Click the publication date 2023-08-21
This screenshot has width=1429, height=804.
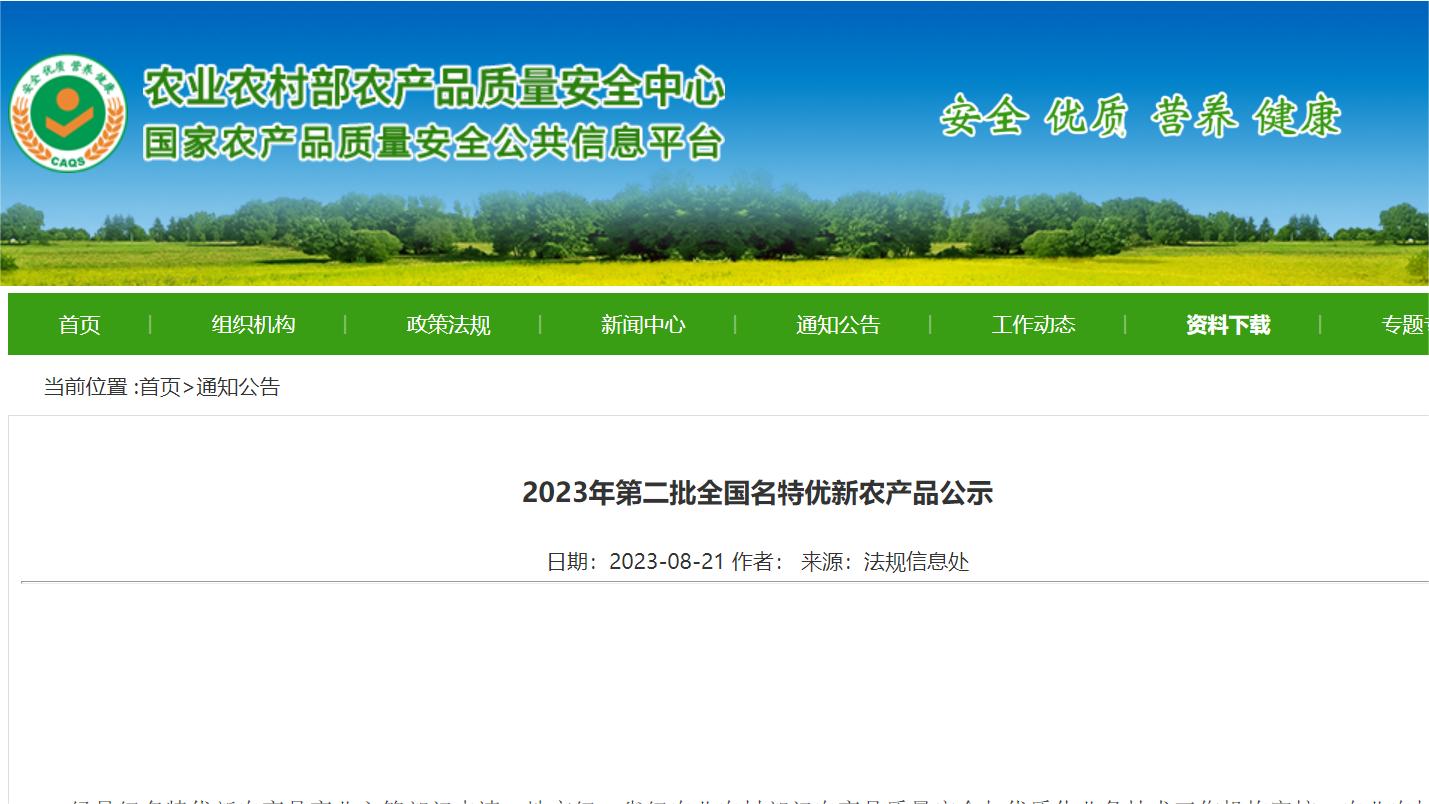coord(666,562)
